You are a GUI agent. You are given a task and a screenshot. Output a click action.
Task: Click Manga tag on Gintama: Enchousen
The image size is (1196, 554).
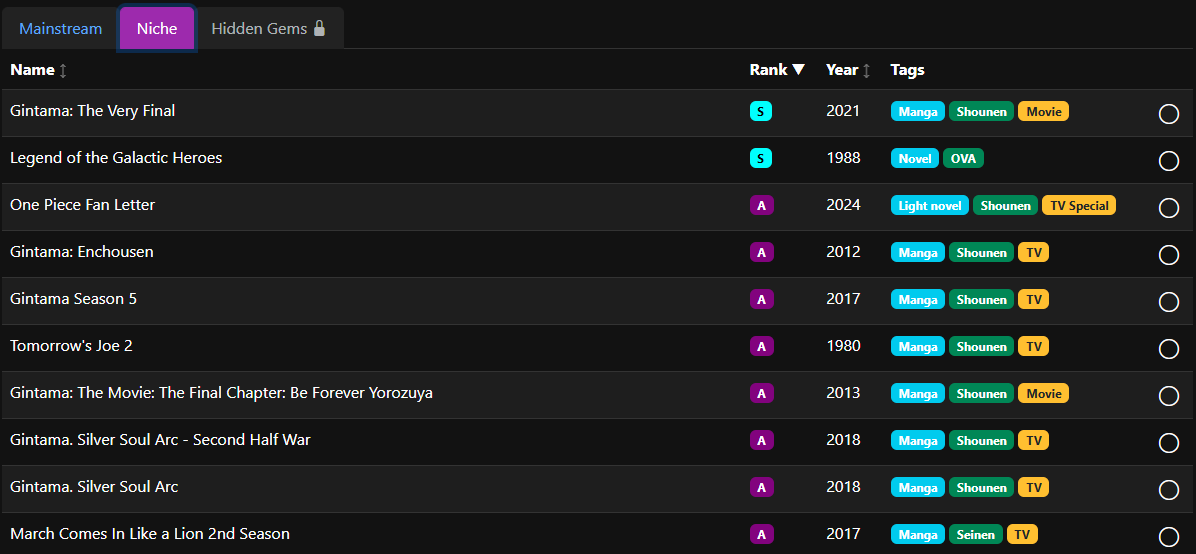[918, 252]
